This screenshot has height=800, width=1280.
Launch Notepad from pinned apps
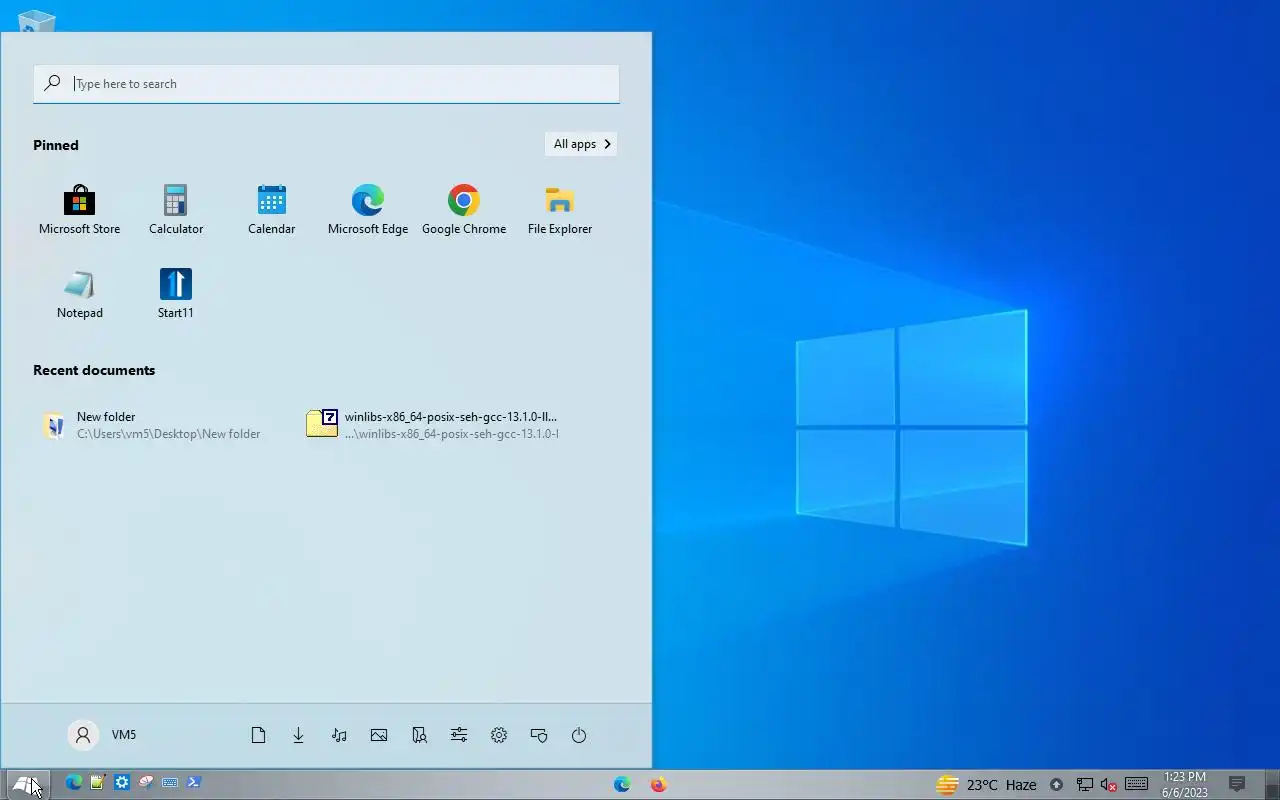pyautogui.click(x=79, y=294)
